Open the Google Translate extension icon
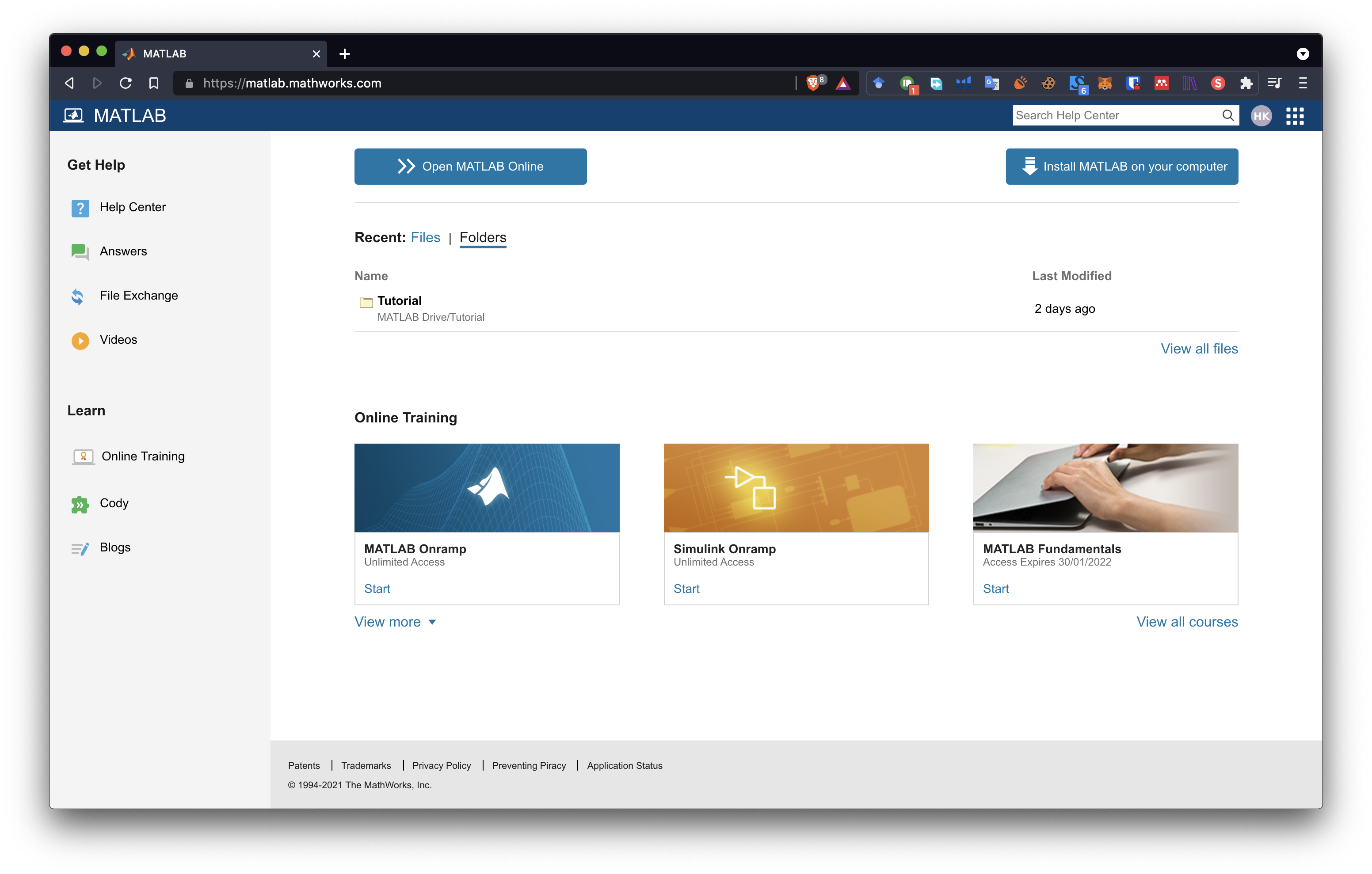Image resolution: width=1372 pixels, height=874 pixels. pyautogui.click(x=991, y=83)
